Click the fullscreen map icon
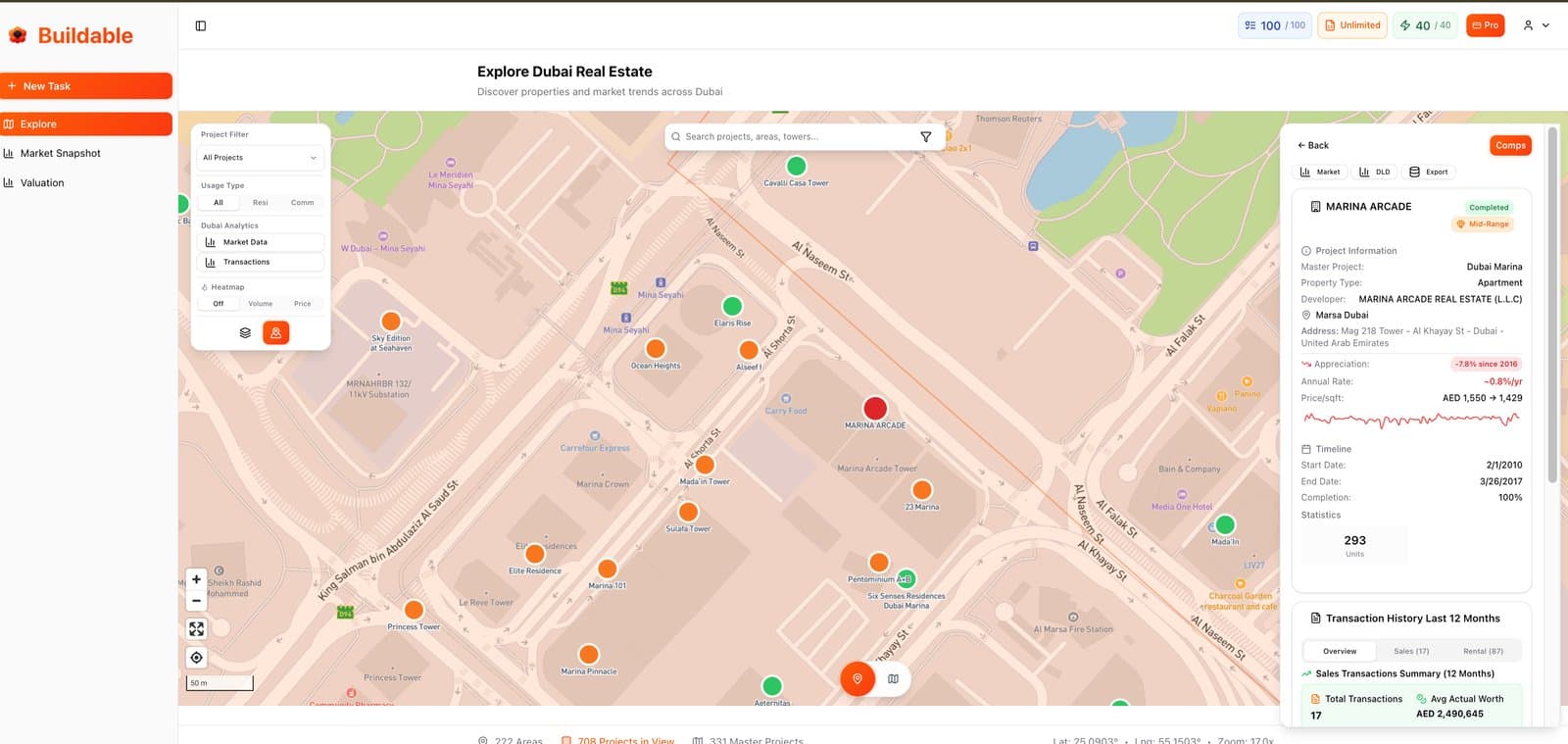Screen dimensions: 1568x744 pos(196,629)
